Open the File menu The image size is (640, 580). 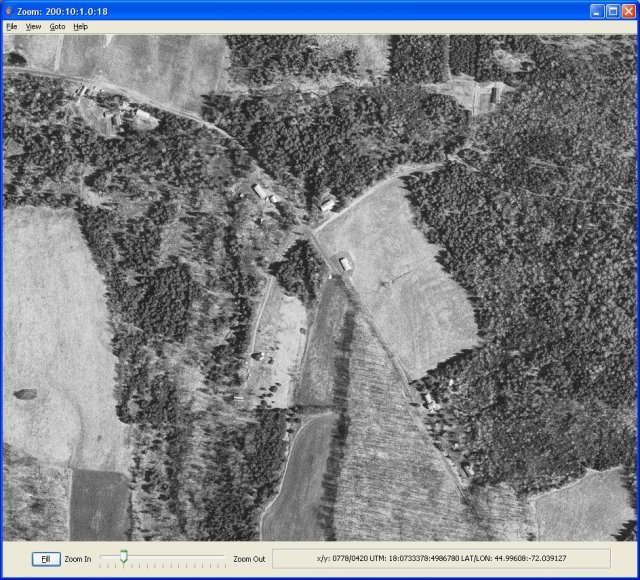[x=11, y=26]
